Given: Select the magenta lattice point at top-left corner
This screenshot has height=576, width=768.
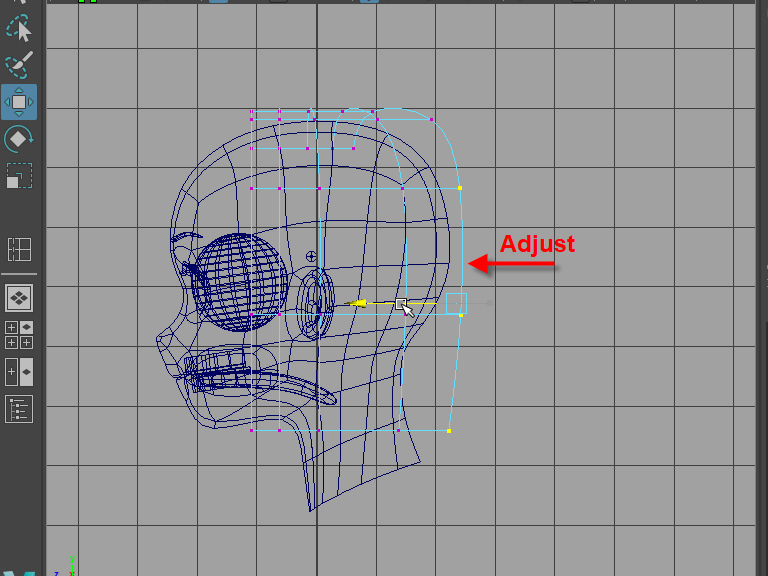Looking at the screenshot, I should click(x=252, y=113).
